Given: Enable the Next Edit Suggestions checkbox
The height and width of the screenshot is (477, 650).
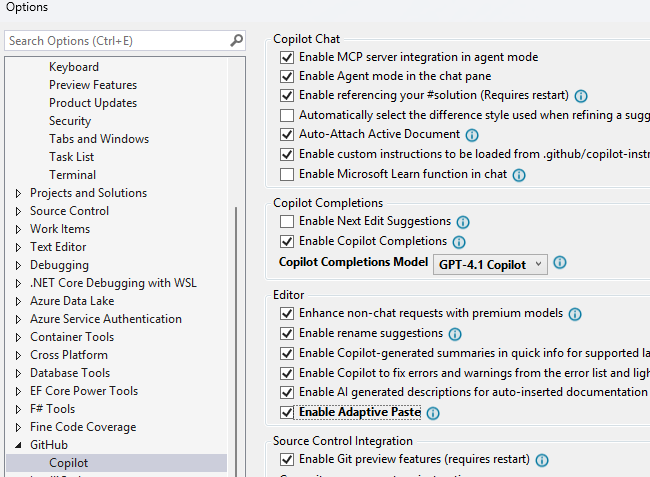Looking at the screenshot, I should point(287,222).
